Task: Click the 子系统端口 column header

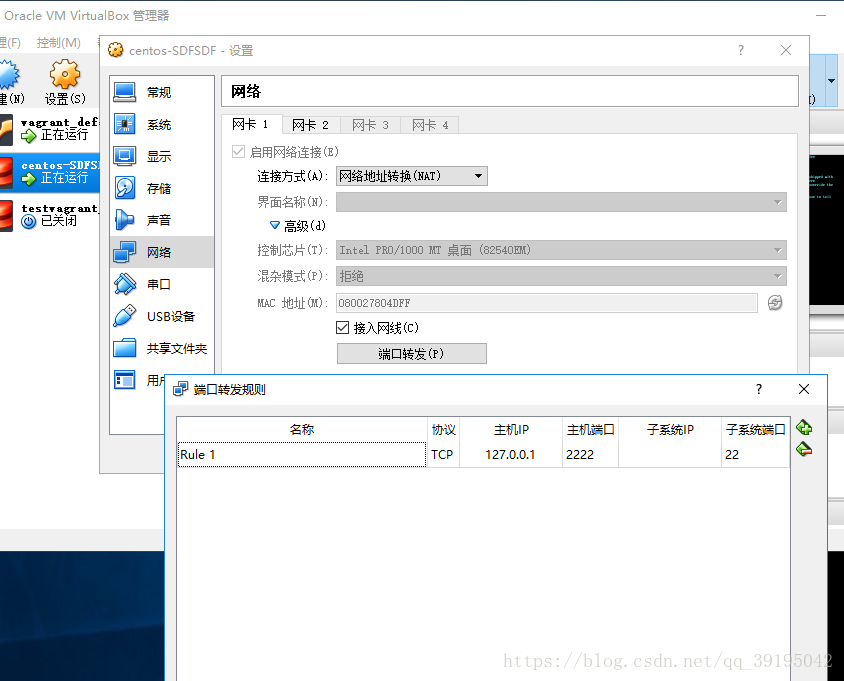Action: pos(755,430)
